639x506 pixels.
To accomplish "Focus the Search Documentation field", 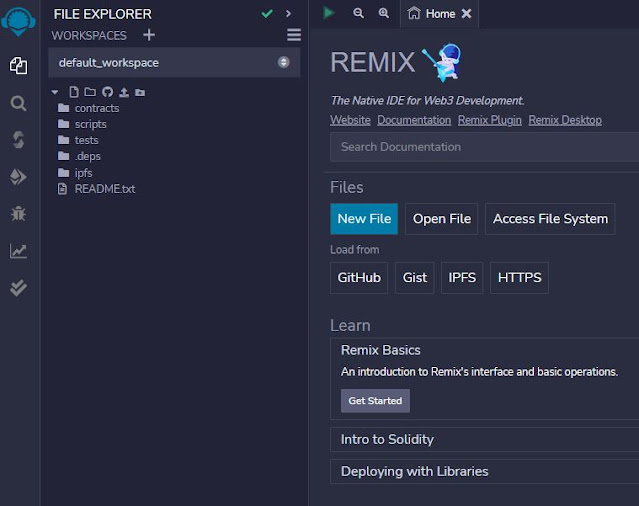I will [485, 147].
